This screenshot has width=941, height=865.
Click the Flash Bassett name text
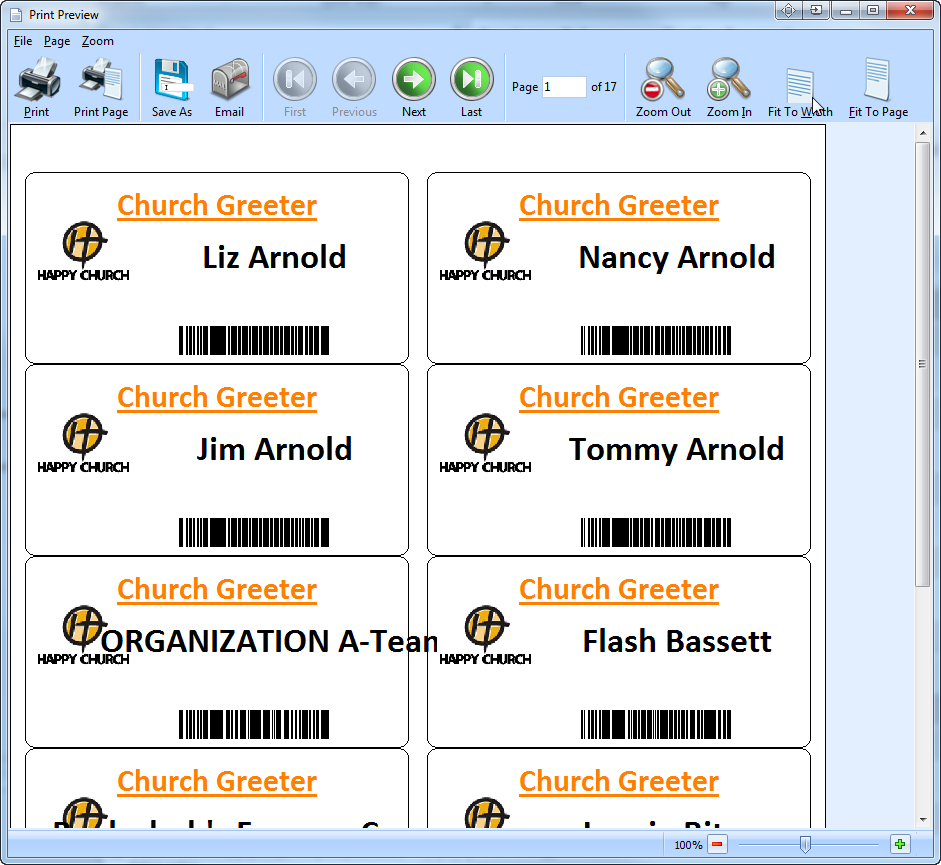point(677,642)
